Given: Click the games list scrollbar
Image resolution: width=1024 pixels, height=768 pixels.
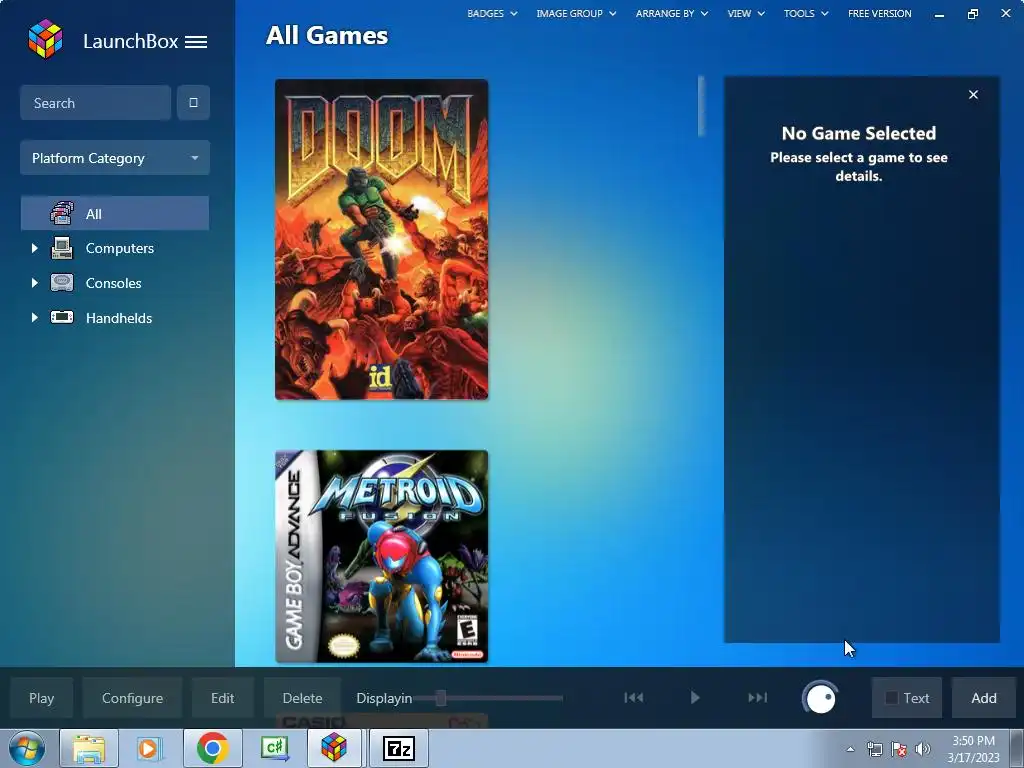Looking at the screenshot, I should tap(701, 106).
